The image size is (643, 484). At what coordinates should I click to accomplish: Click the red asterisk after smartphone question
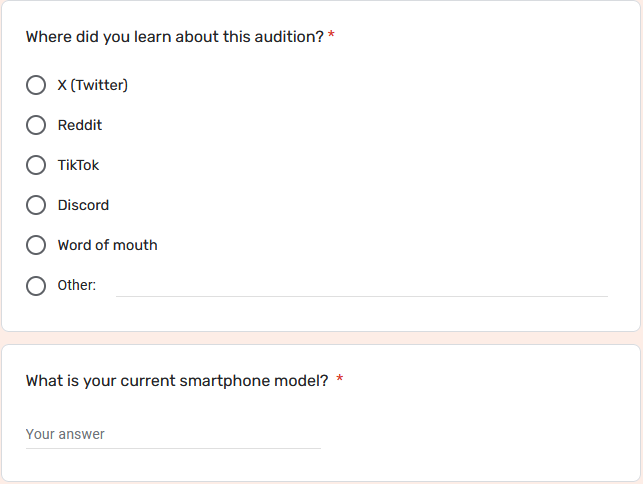click(340, 378)
